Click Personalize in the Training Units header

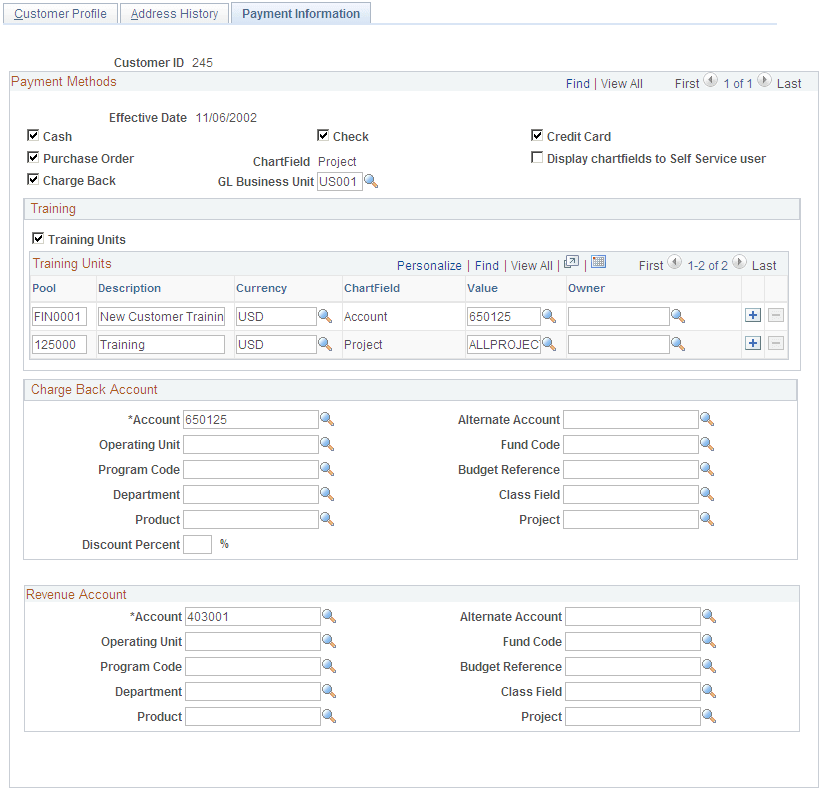coord(429,265)
